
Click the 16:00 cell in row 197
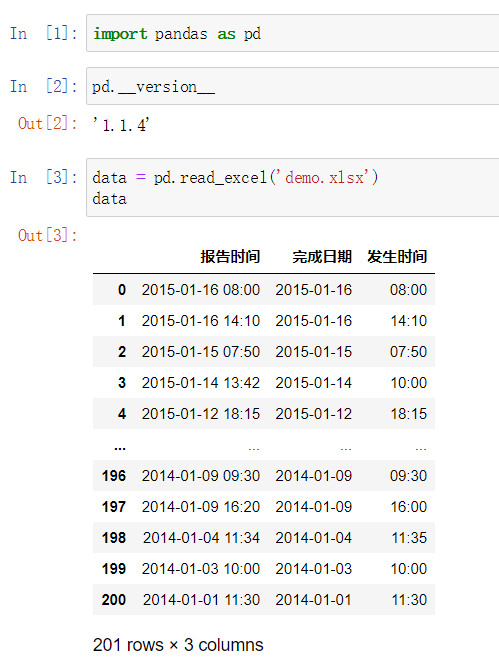tap(409, 506)
